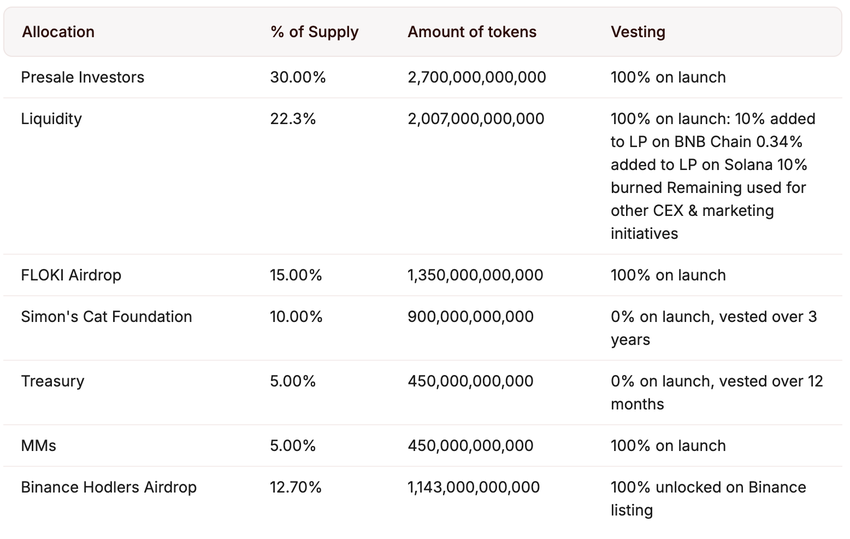Select the FLOKI Airdrop row label
This screenshot has height=539, width=850.
pyautogui.click(x=71, y=275)
